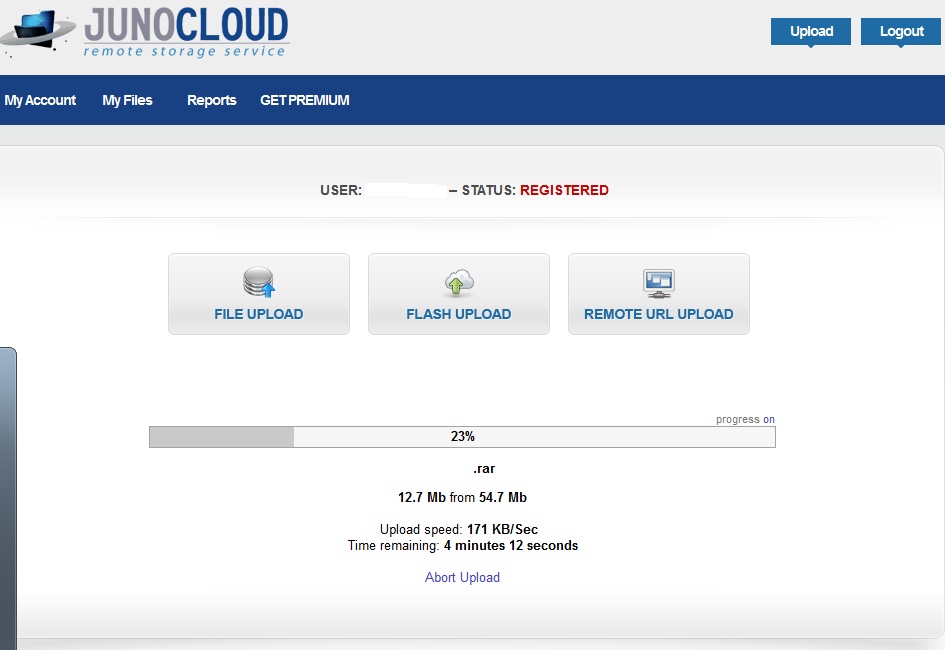Viewport: 945px width, 650px height.
Task: Open the Reports page in navigation bar
Action: coord(211,100)
